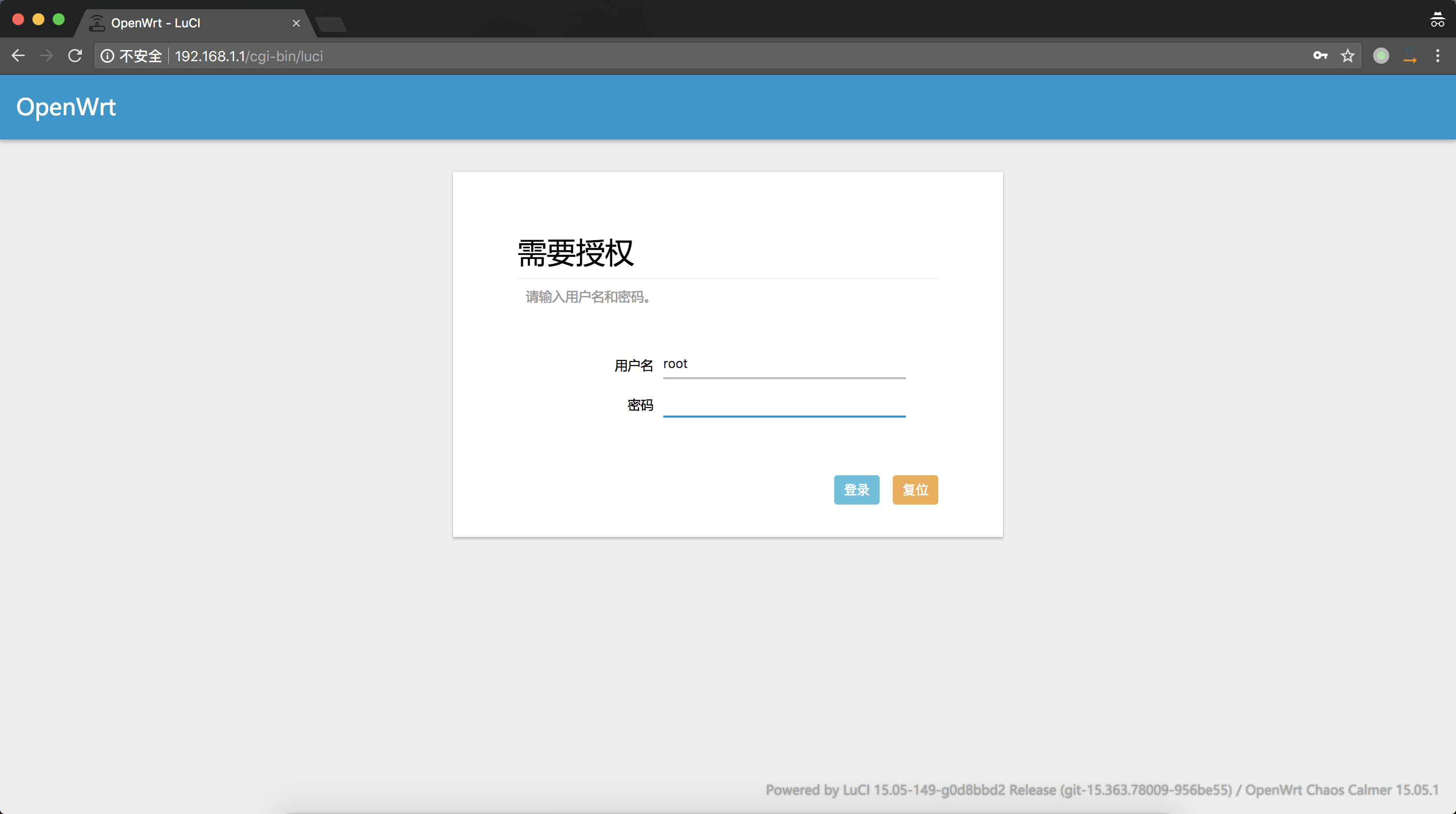Click the OpenWrt header brand link
Screen dimensions: 1456x814
pos(66,107)
